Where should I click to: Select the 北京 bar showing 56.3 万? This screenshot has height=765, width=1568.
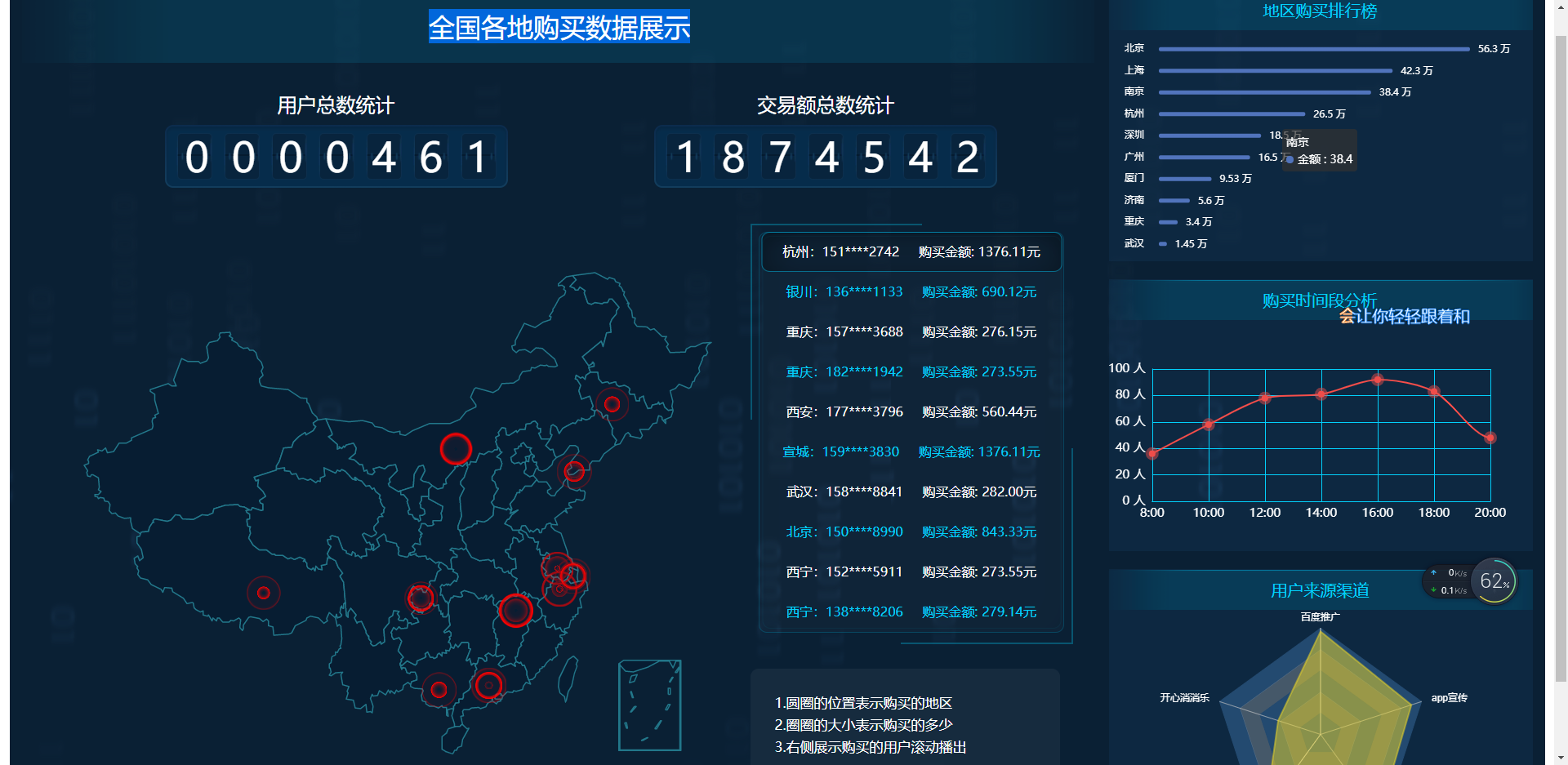[1314, 49]
